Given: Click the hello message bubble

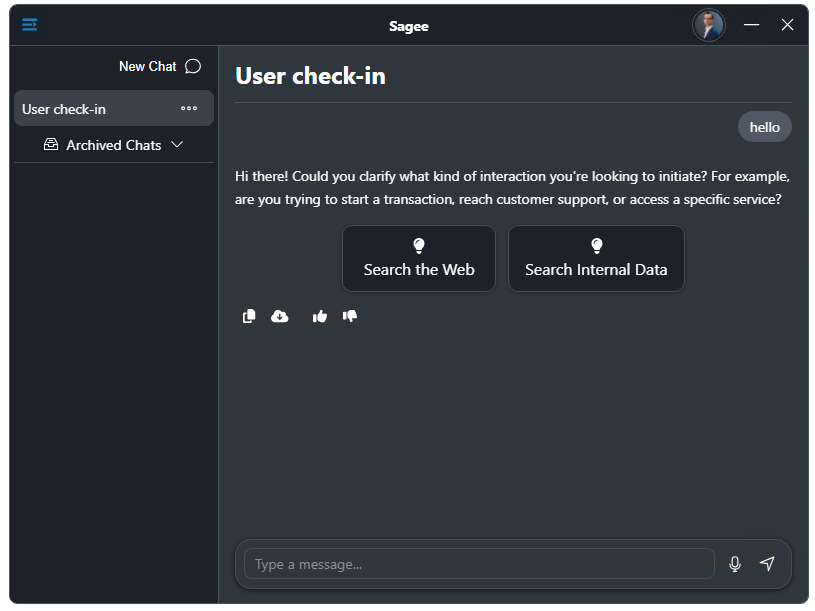Looking at the screenshot, I should 765,127.
